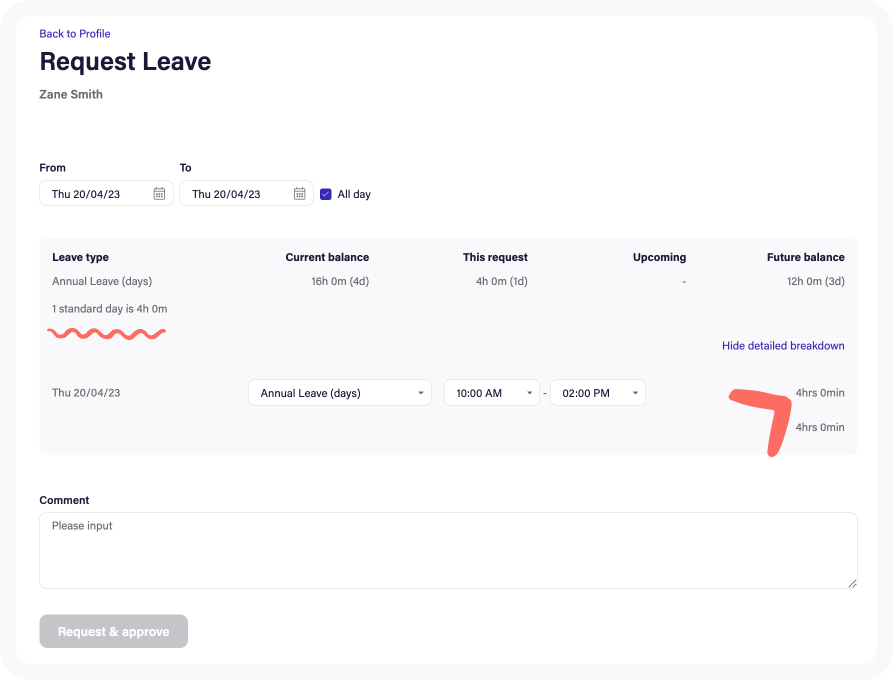The width and height of the screenshot is (893, 680).
Task: Navigate Back to Profile
Action: click(x=75, y=33)
